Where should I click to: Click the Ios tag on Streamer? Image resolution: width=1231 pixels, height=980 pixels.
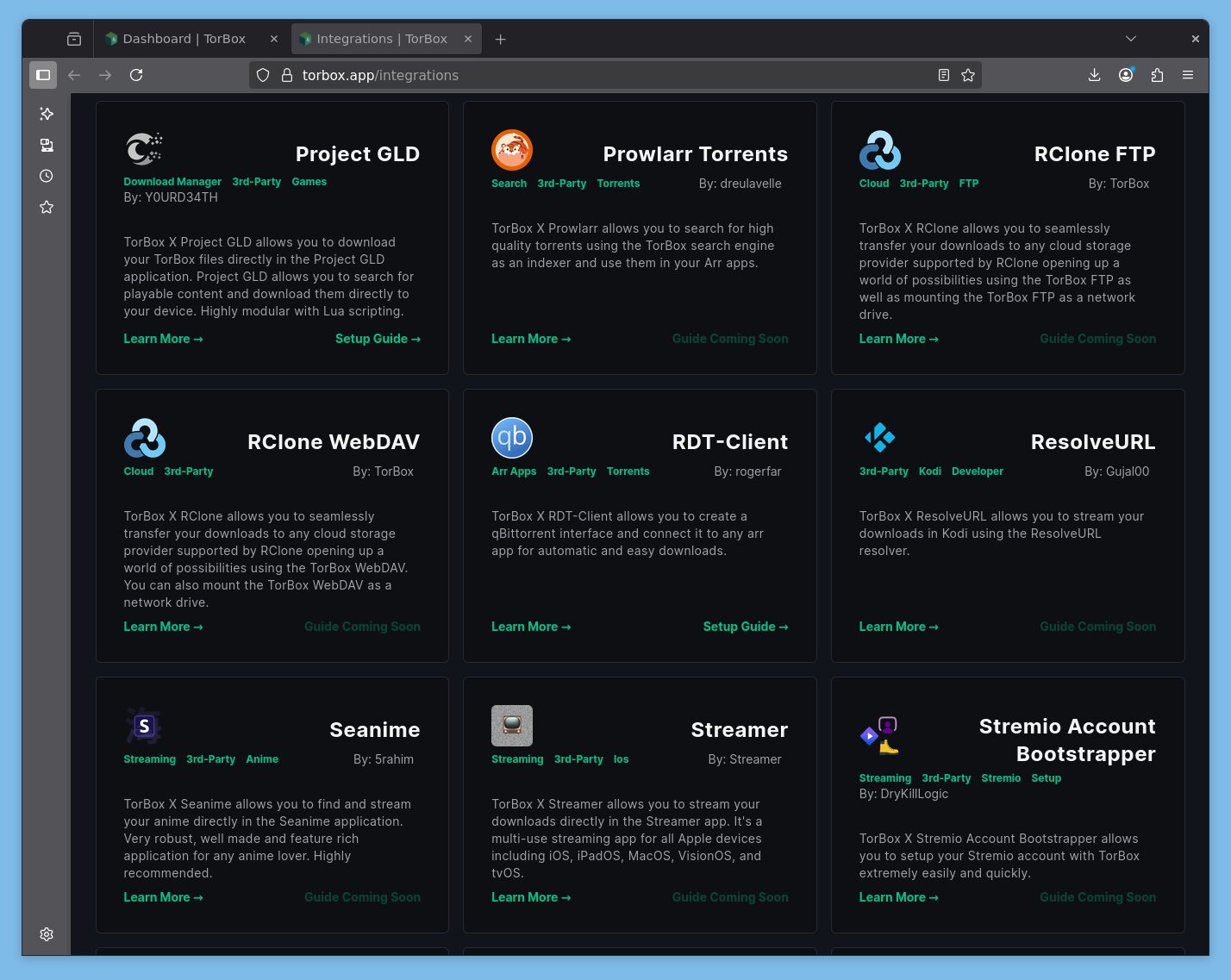(x=621, y=759)
